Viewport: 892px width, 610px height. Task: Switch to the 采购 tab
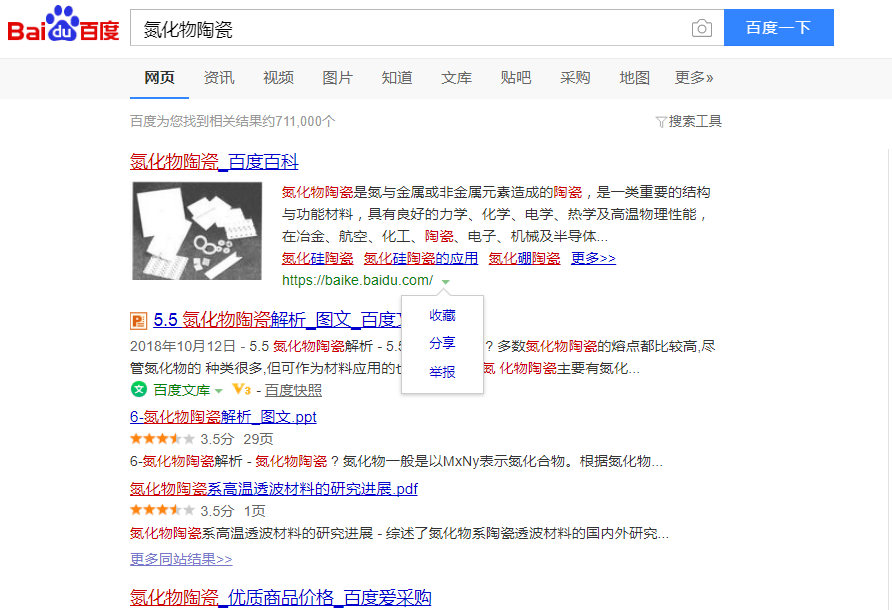tap(575, 78)
